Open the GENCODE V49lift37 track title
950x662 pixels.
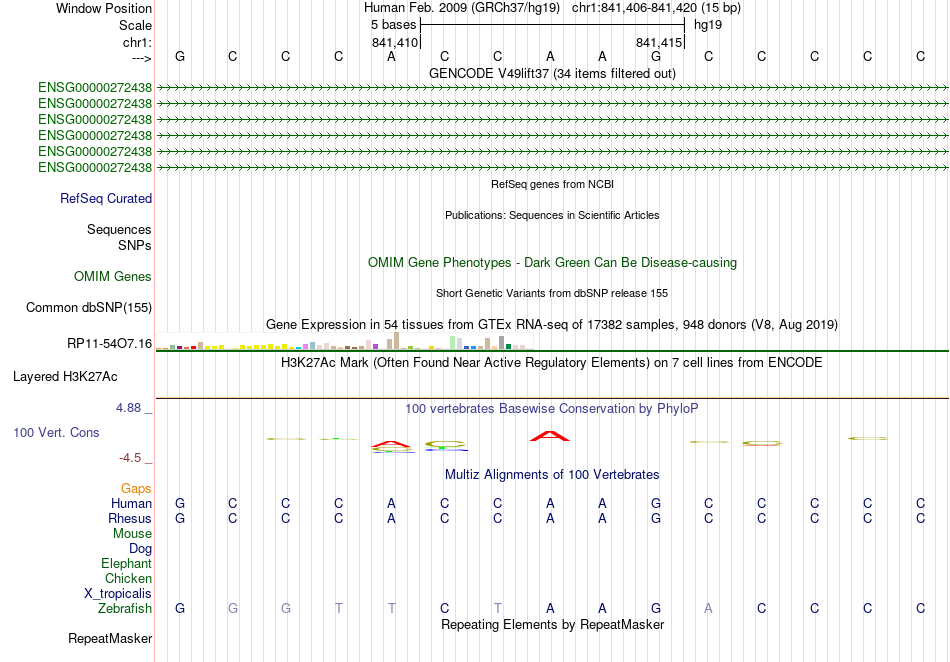tap(552, 73)
